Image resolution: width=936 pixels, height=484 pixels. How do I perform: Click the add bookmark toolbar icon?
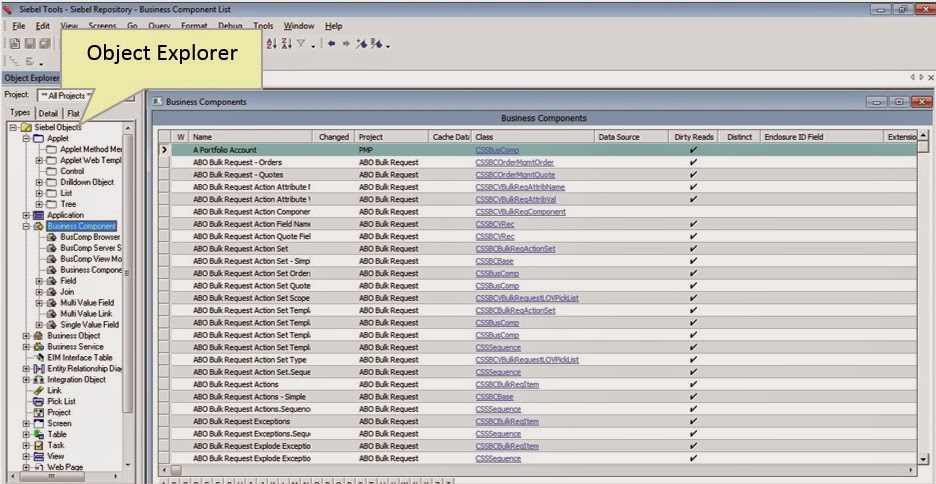tap(361, 44)
